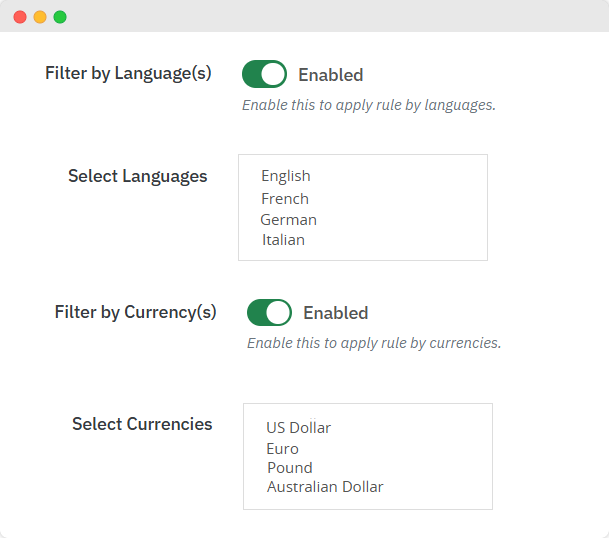The height and width of the screenshot is (538, 609).
Task: Toggle the Filter by Language(s) switch
Action: [x=264, y=74]
